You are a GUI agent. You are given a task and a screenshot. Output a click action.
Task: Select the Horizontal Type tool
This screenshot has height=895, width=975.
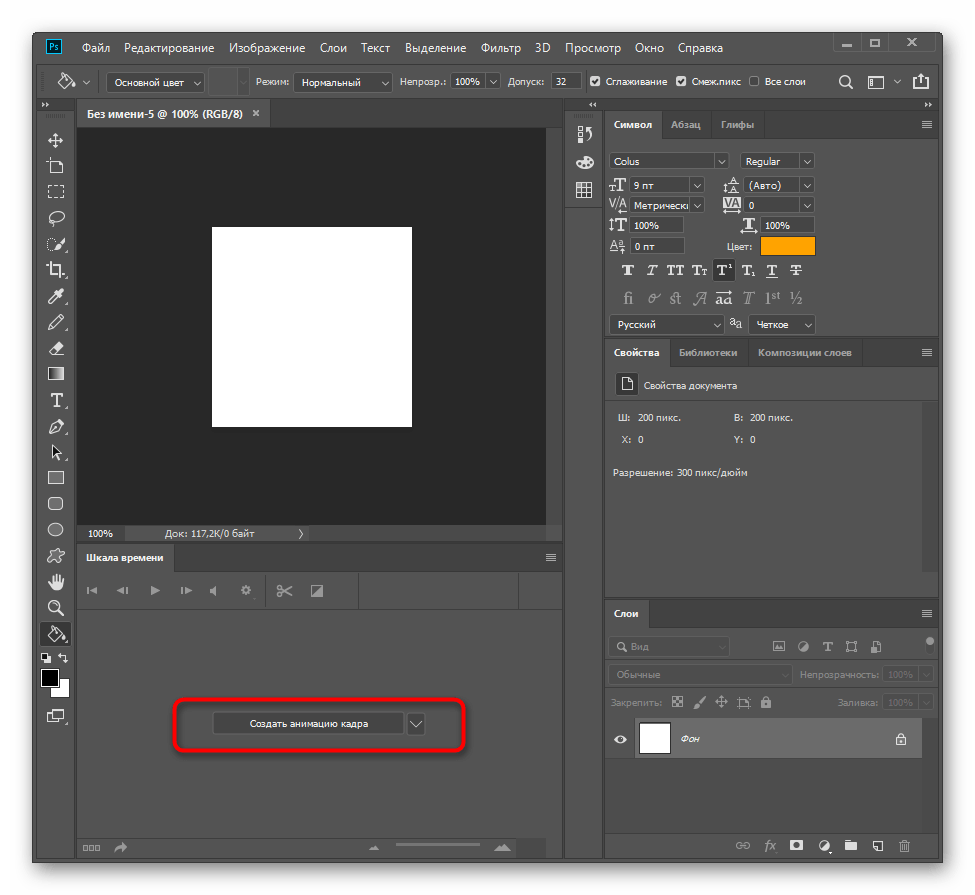point(56,400)
